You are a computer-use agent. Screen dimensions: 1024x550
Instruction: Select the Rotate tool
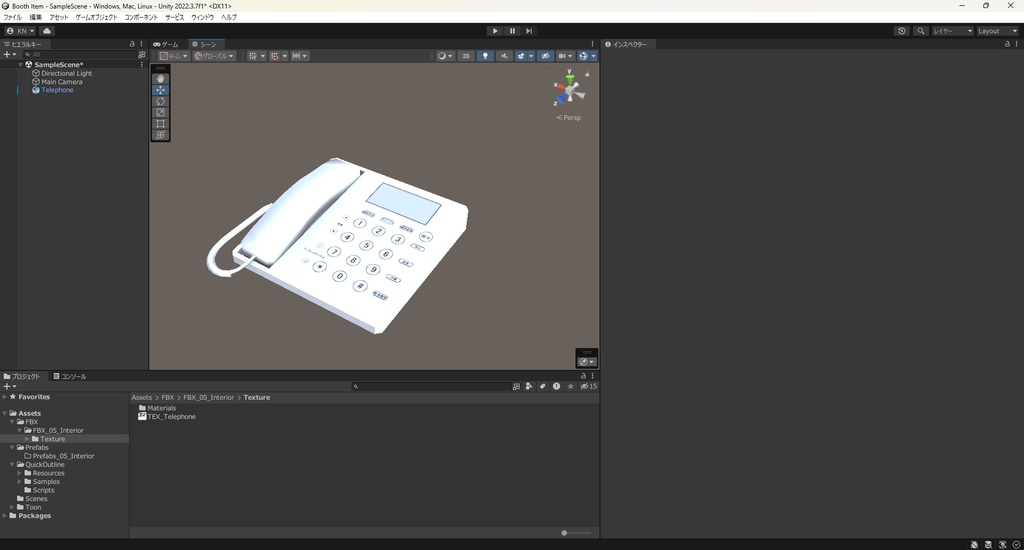pos(161,101)
